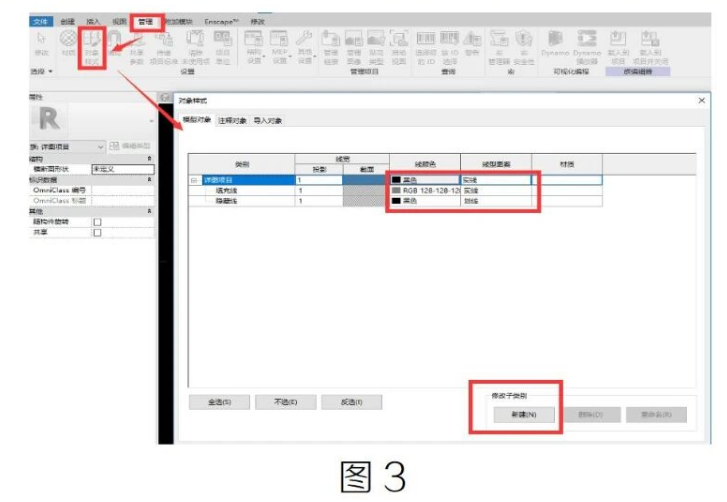Click the Revit R logo thumbnail in Properties
This screenshot has height=502, width=727.
click(x=49, y=119)
